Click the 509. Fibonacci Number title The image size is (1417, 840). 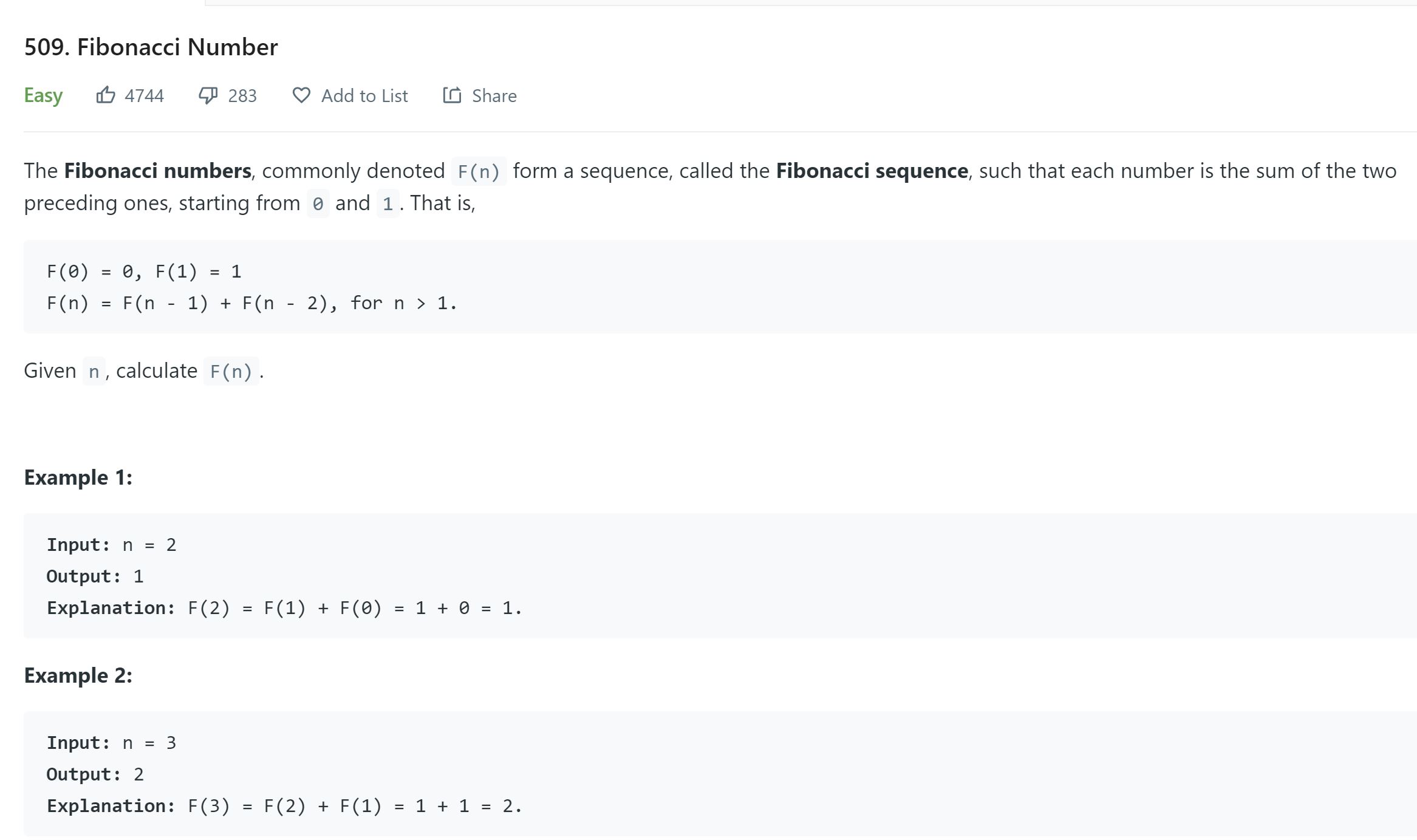[151, 47]
